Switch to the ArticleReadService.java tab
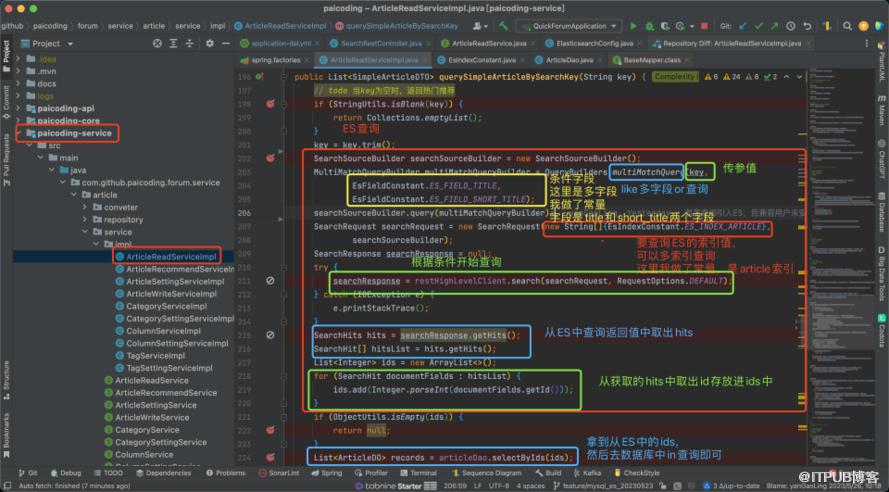Viewport: 889px width, 492px height. (488, 43)
